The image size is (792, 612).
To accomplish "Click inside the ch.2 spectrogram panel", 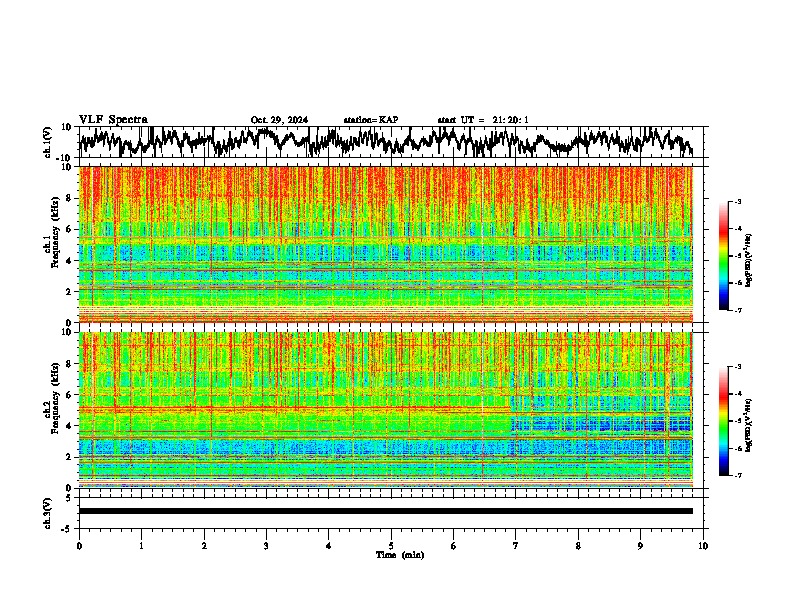I will pos(386,410).
